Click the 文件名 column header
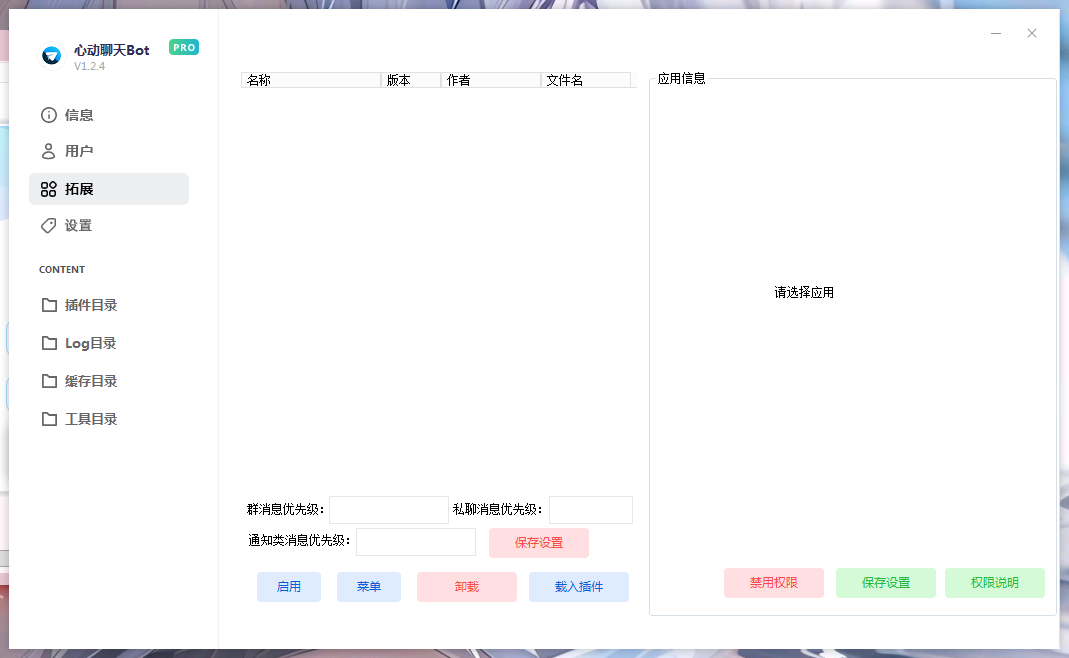1069x658 pixels. tap(585, 80)
